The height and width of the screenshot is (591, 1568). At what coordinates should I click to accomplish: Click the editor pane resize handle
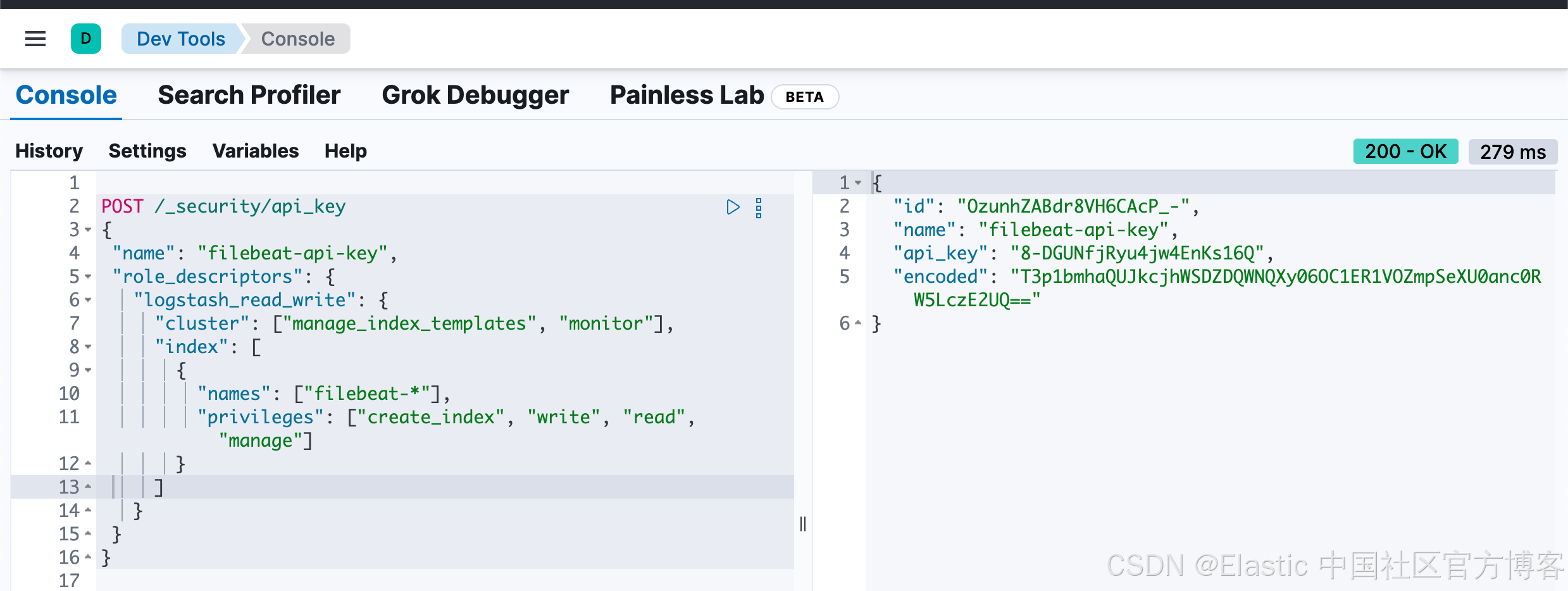pyautogui.click(x=803, y=524)
